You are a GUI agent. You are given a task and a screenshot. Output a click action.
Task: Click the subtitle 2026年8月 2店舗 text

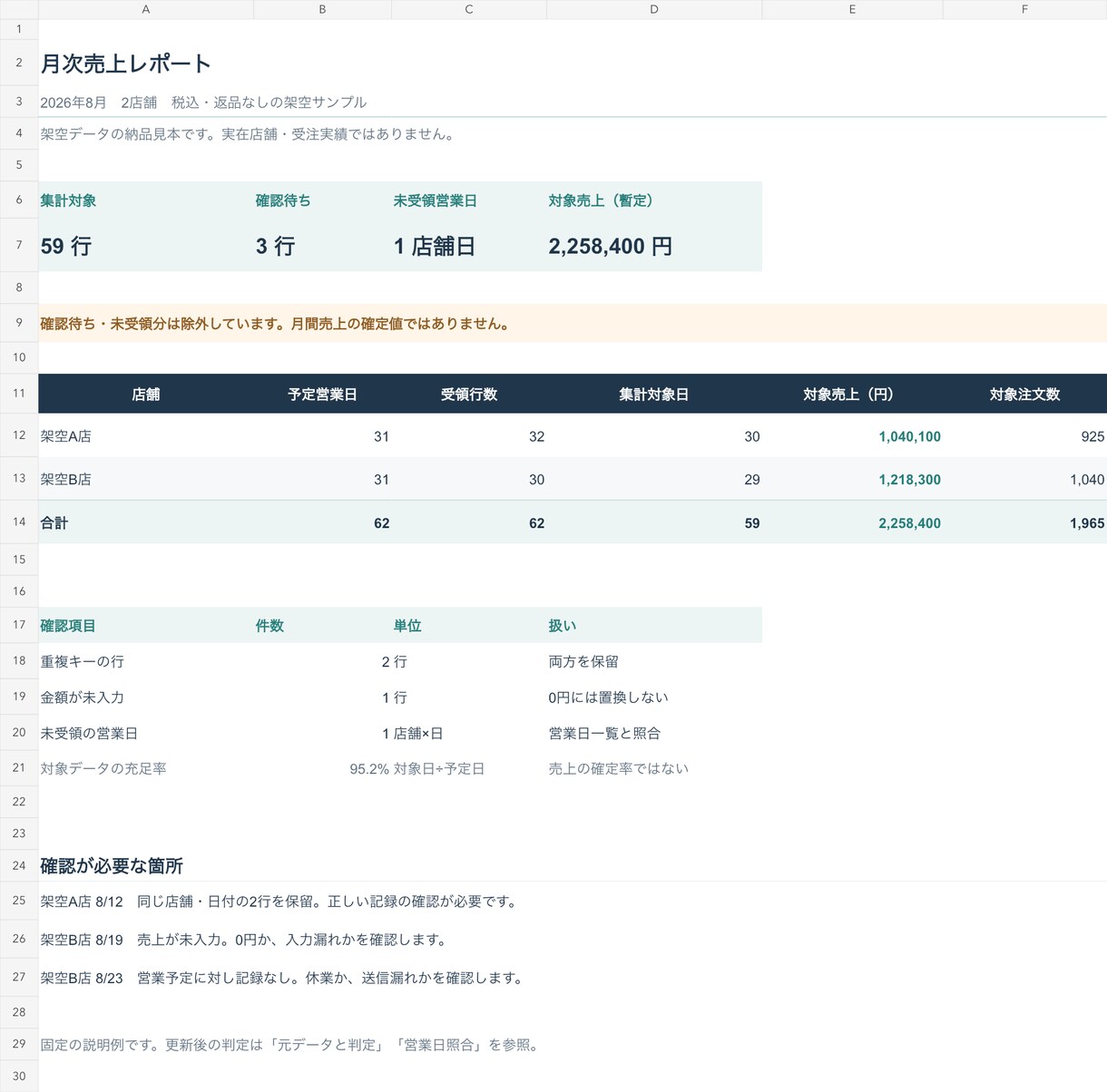pos(99,102)
